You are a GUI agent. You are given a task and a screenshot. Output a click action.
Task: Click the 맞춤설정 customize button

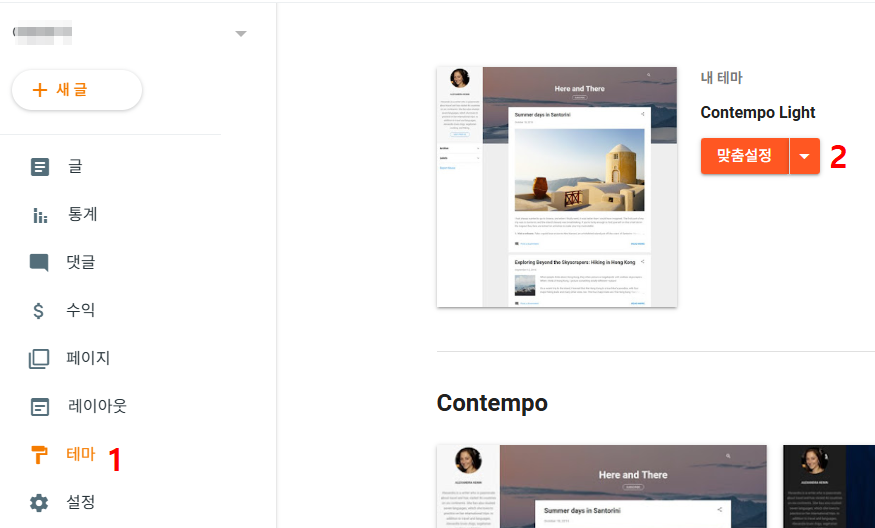pos(744,156)
